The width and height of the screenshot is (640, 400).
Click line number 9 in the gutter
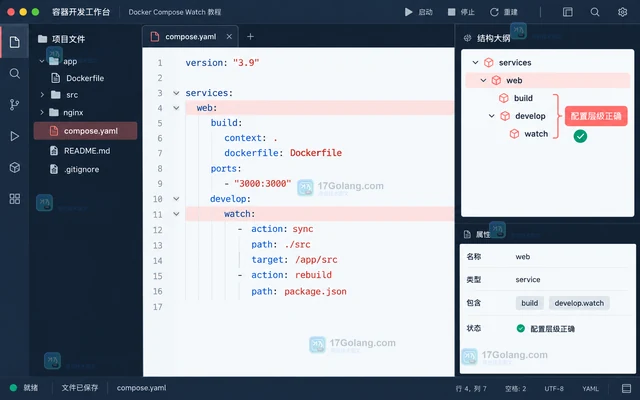160,184
